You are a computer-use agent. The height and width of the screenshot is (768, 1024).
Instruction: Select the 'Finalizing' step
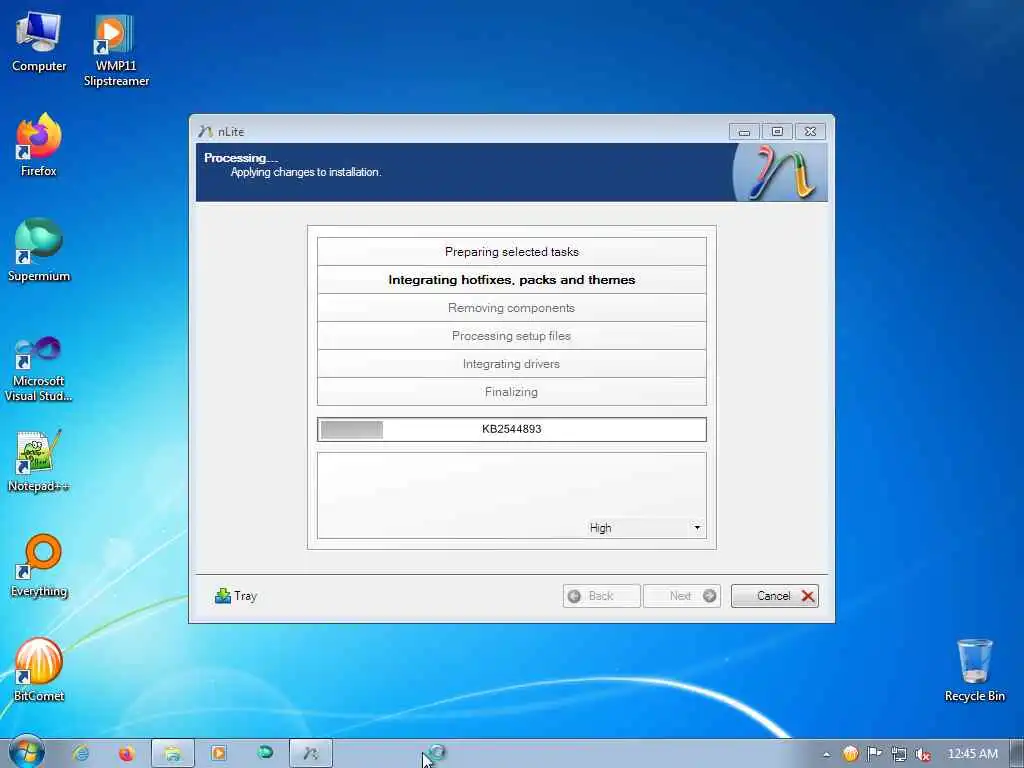click(511, 392)
